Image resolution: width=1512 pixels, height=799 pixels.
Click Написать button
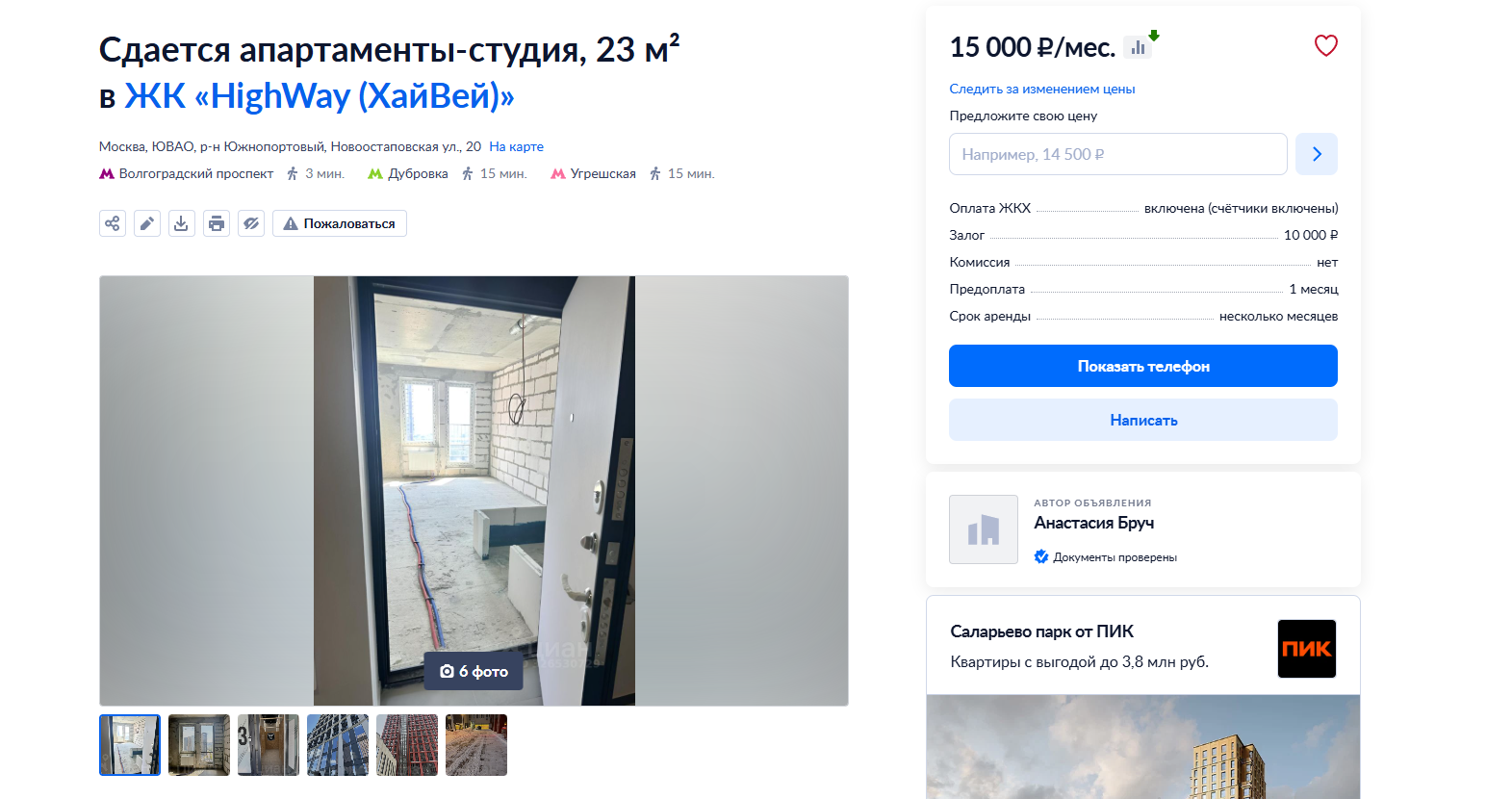pos(1143,420)
